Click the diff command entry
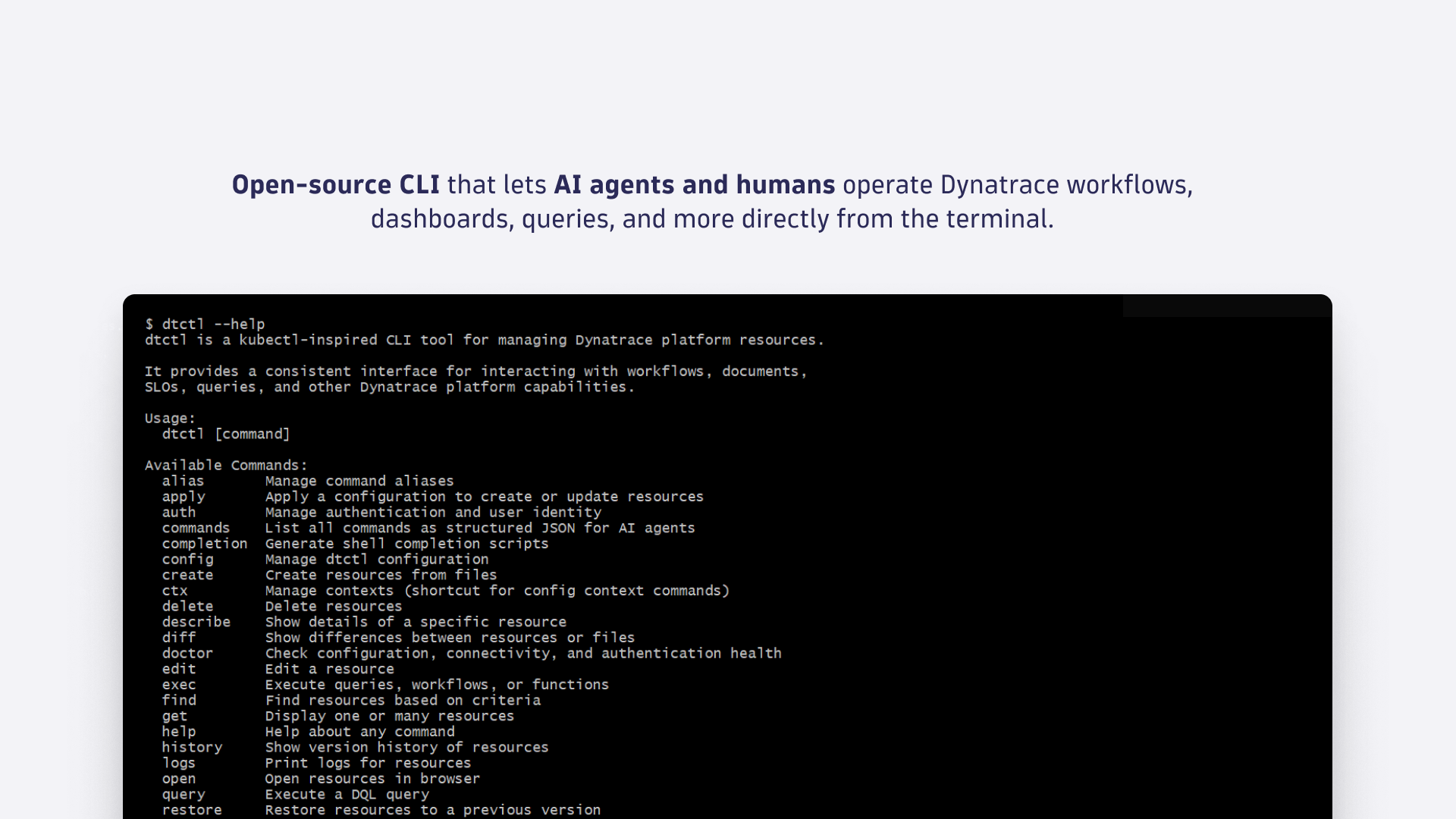1456x819 pixels. click(x=179, y=637)
